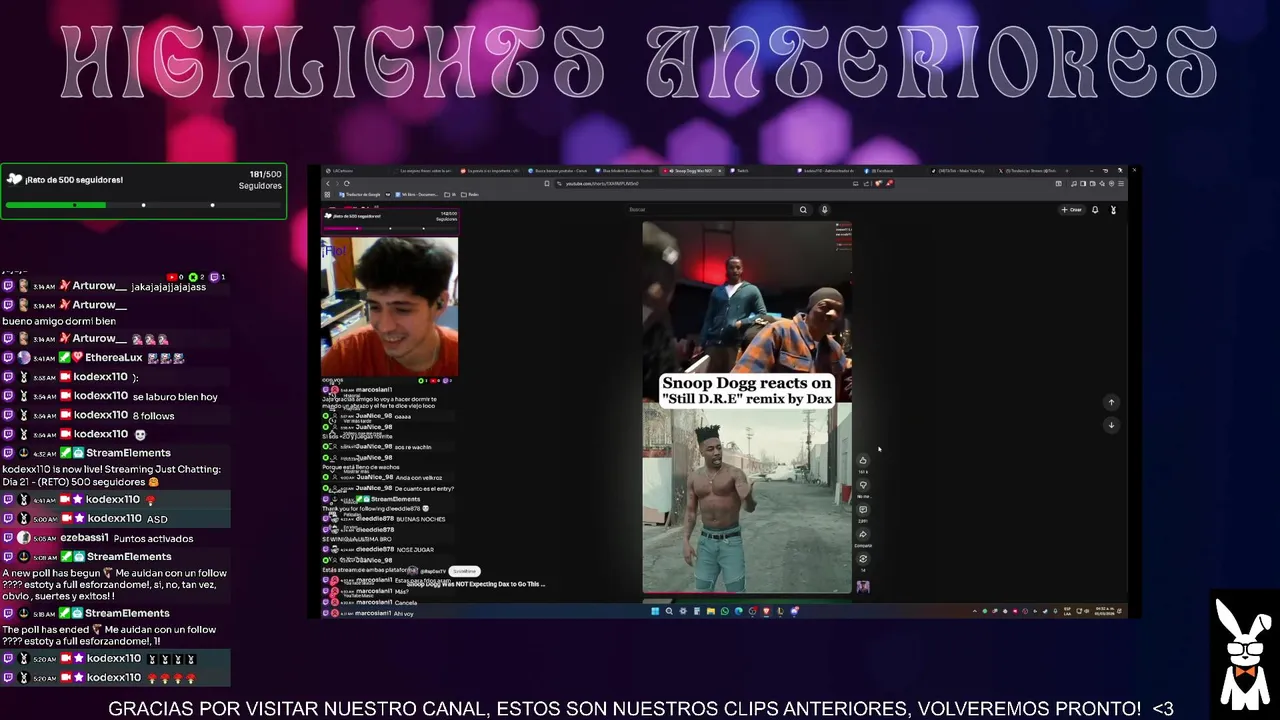Image resolution: width=1280 pixels, height=720 pixels.
Task: Click chat message 'ASD' by kodexx110
Action: 157,519
